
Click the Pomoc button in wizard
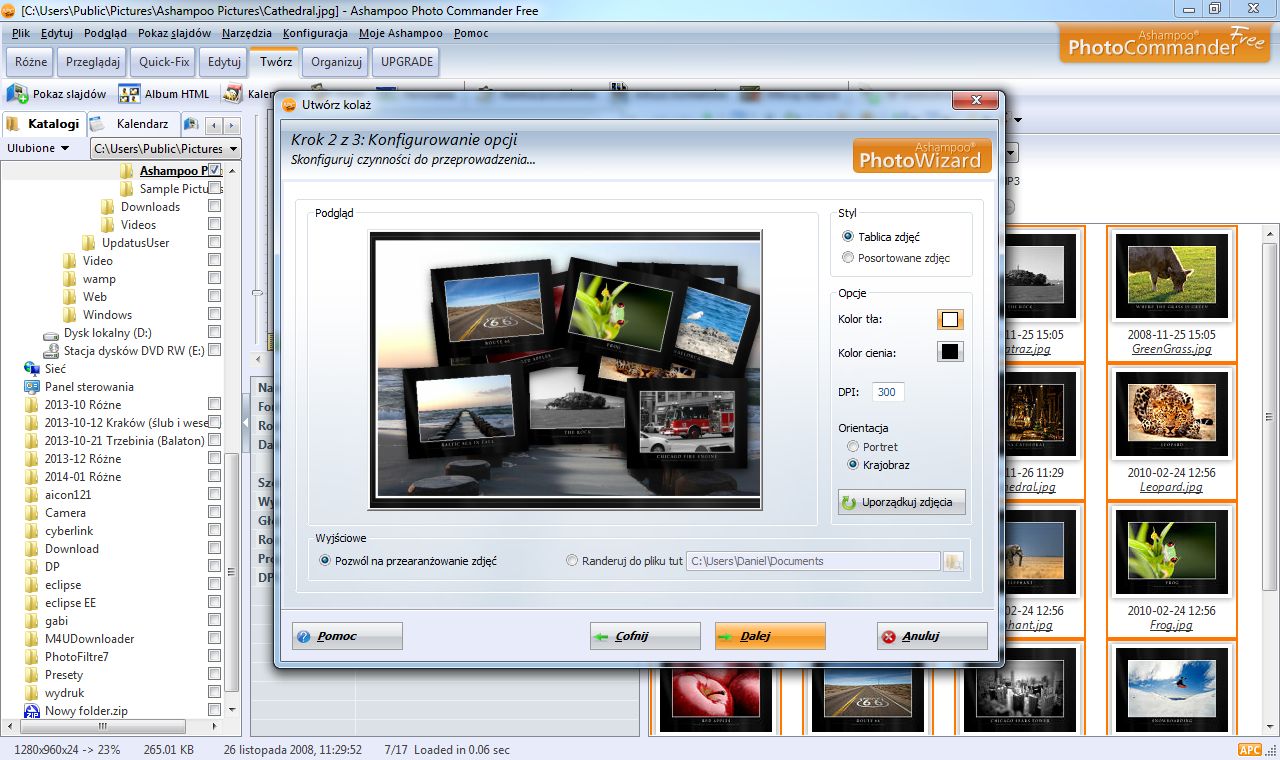[347, 636]
